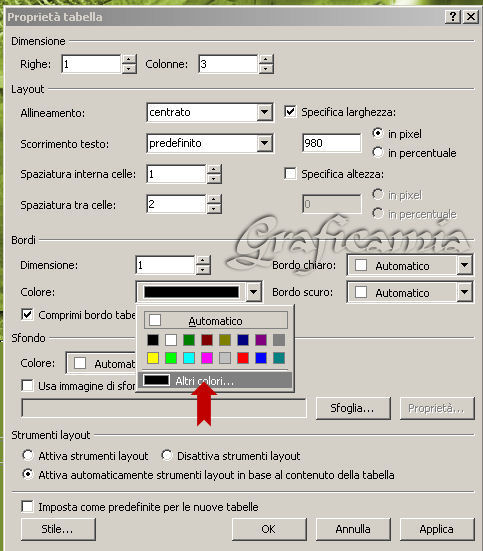This screenshot has width=483, height=551.
Task: Increase Spaziatura interna celle value
Action: pos(214,169)
